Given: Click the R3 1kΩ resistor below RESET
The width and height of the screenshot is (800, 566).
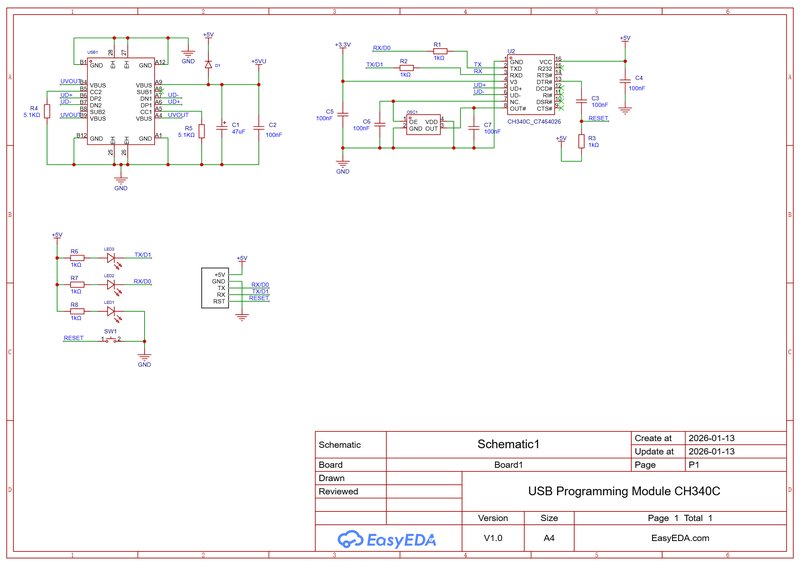Looking at the screenshot, I should pos(581,141).
